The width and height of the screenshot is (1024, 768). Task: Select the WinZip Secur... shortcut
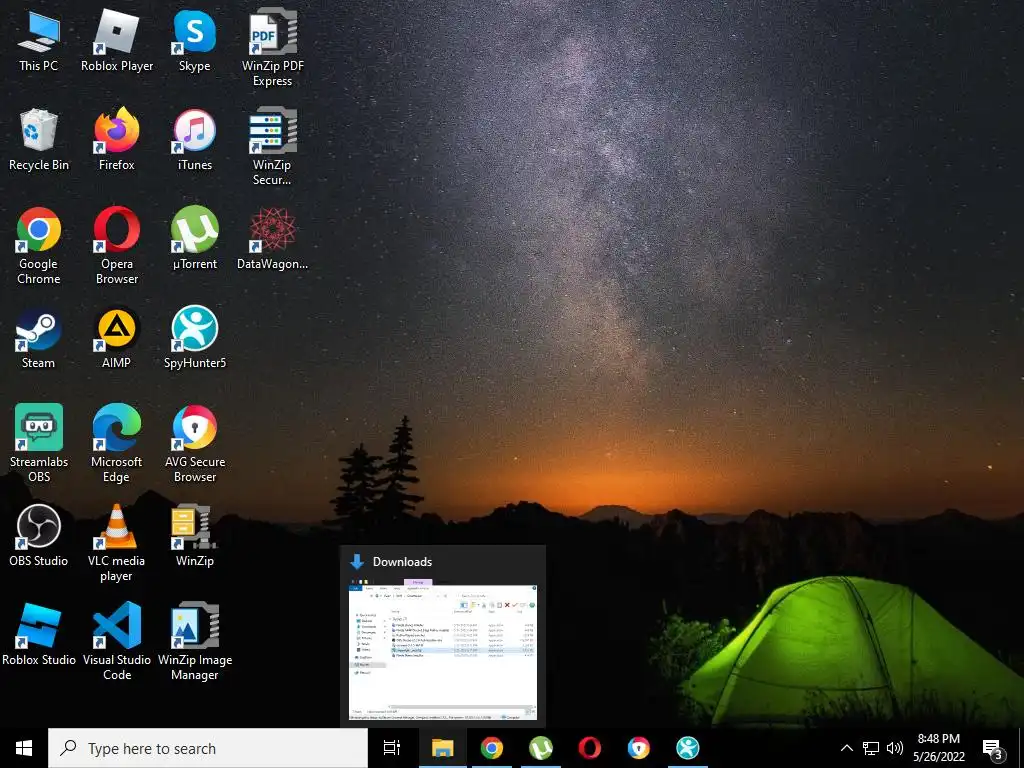tap(272, 146)
